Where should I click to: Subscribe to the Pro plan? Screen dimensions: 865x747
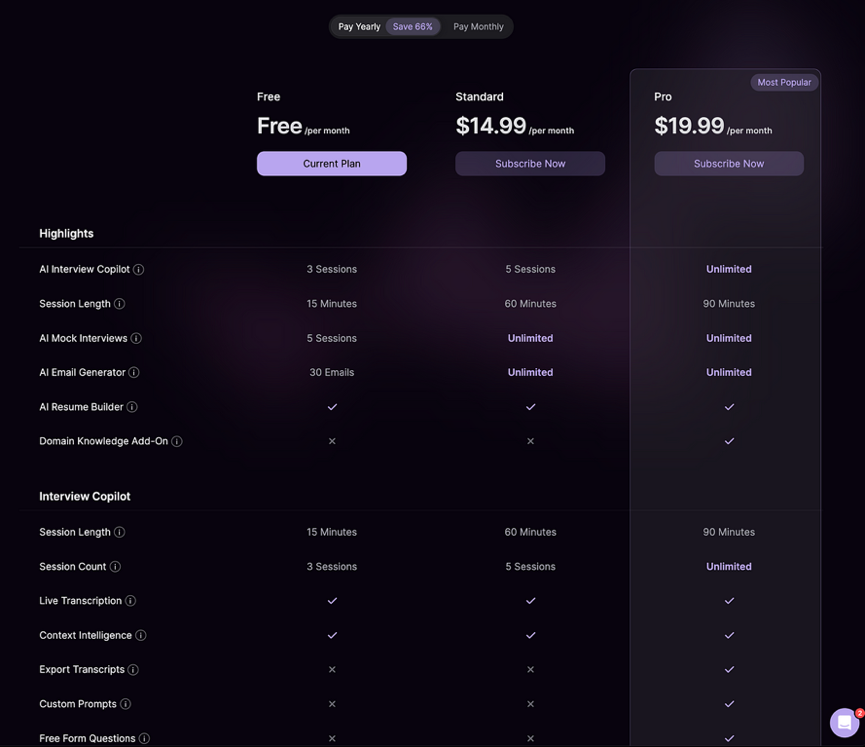[x=729, y=164]
